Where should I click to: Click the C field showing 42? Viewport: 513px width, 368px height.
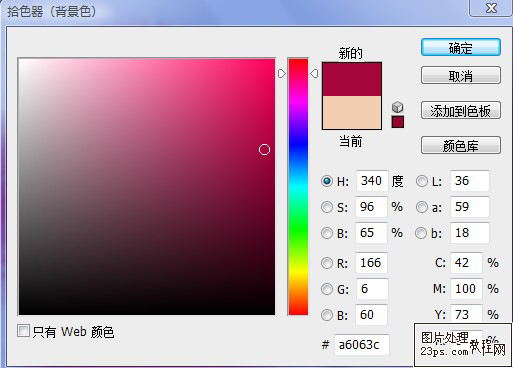point(466,263)
